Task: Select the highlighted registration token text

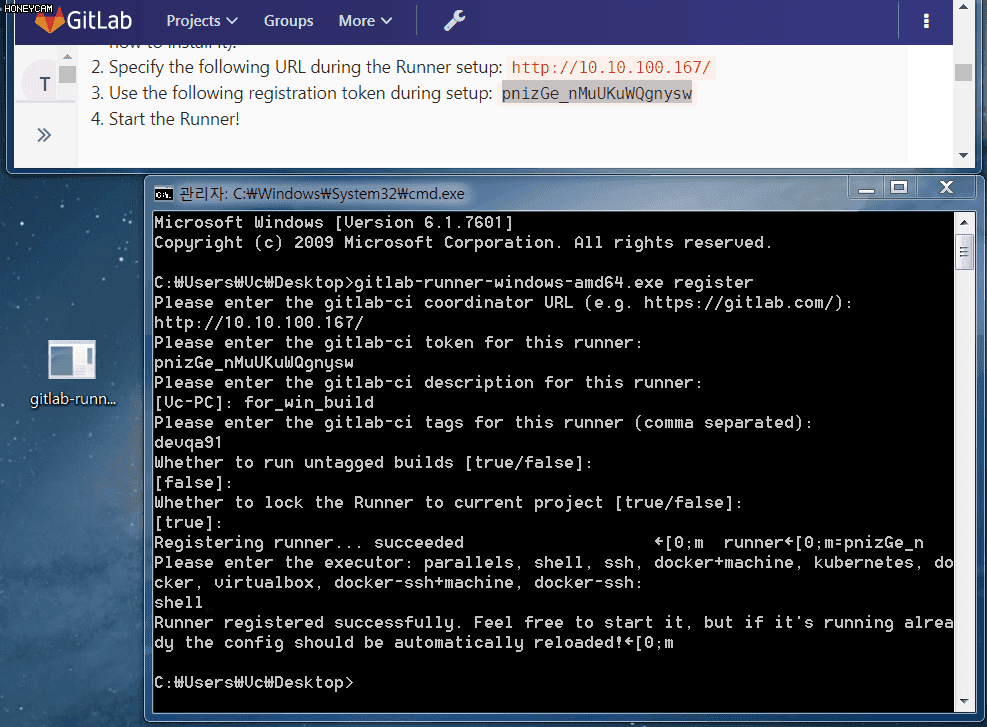Action: coord(596,93)
